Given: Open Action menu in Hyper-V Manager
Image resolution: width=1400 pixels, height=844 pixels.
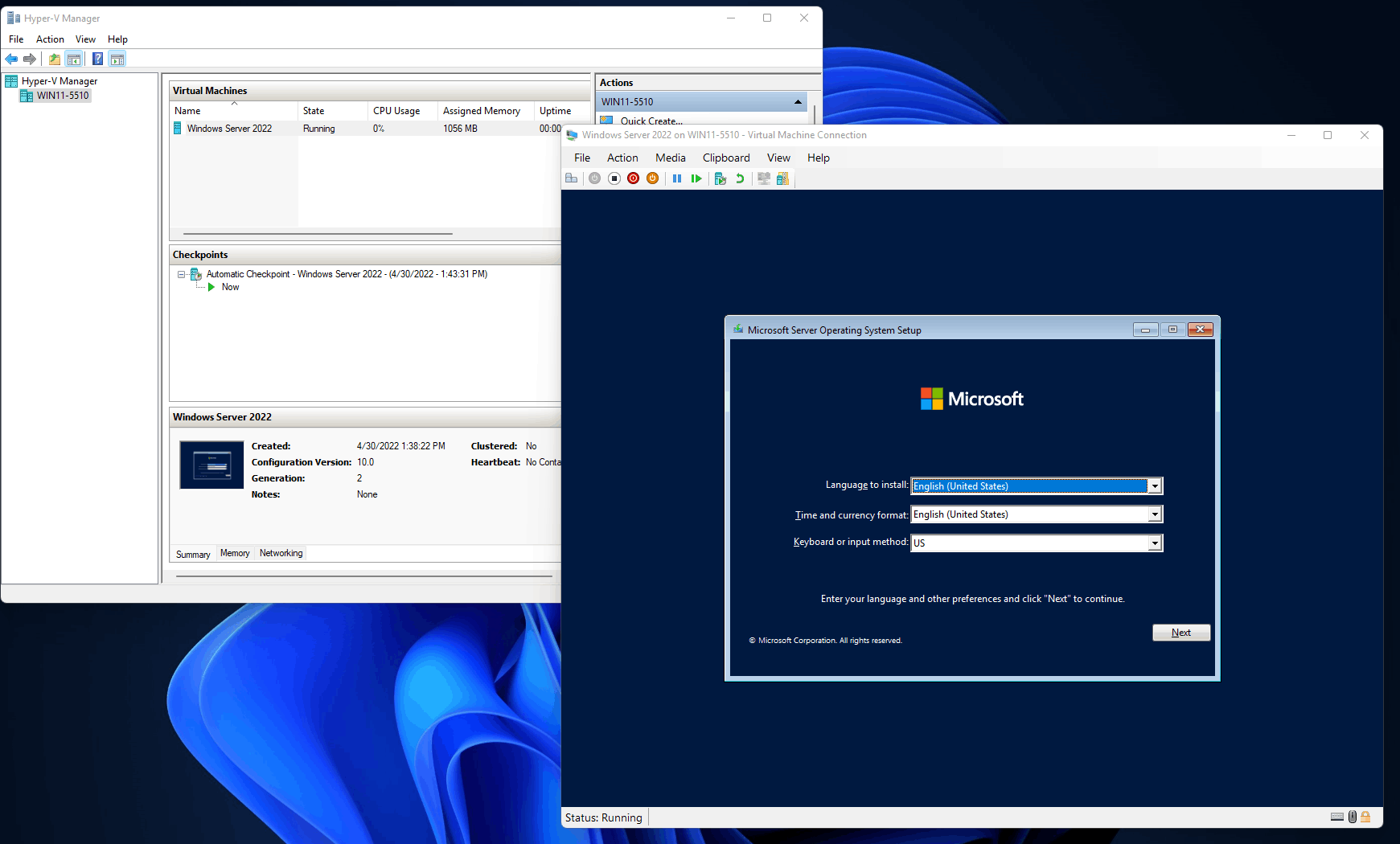Looking at the screenshot, I should pyautogui.click(x=50, y=39).
